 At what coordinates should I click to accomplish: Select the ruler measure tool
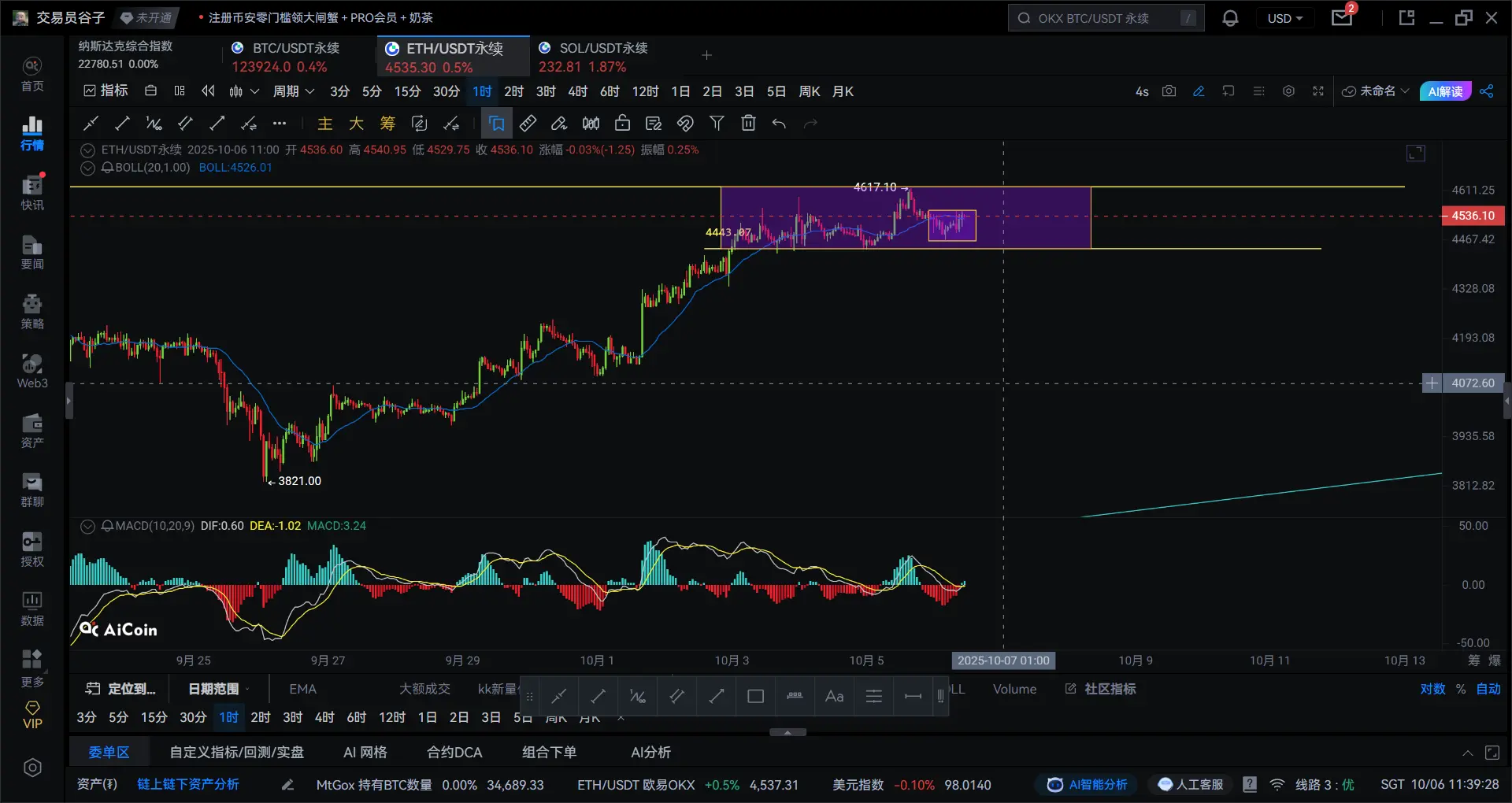click(x=528, y=123)
